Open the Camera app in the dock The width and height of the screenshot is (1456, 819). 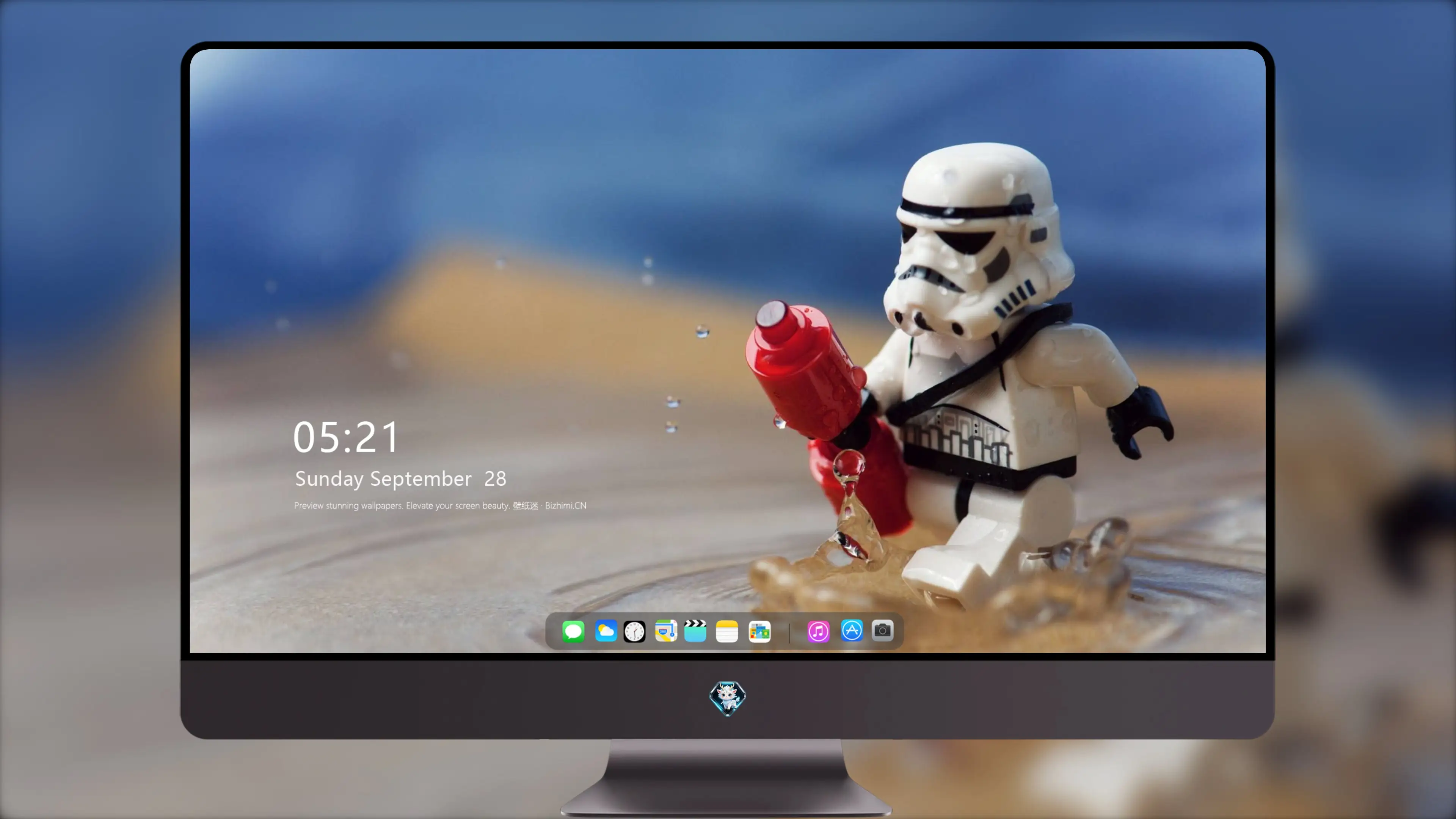pyautogui.click(x=882, y=630)
